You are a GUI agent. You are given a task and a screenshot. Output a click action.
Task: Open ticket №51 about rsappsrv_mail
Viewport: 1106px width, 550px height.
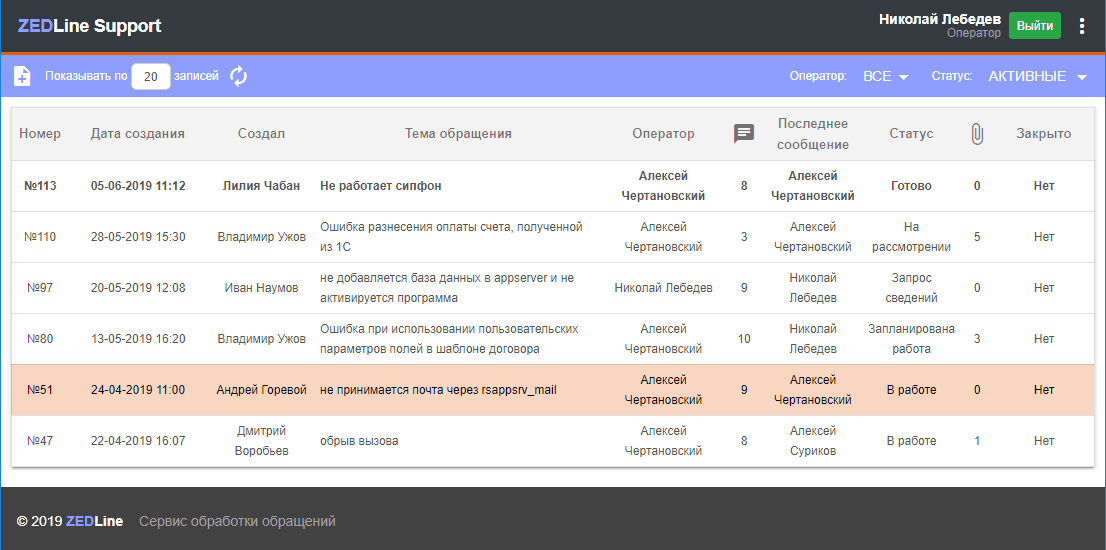437,390
